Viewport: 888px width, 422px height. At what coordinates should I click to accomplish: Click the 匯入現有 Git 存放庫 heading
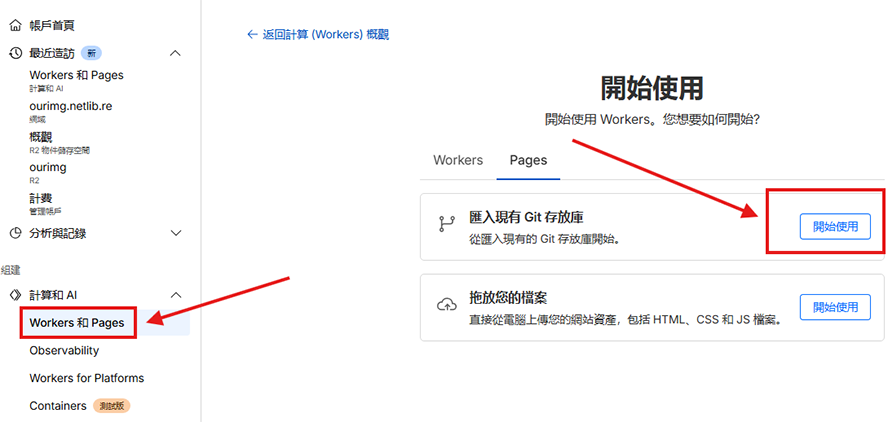tap(527, 217)
